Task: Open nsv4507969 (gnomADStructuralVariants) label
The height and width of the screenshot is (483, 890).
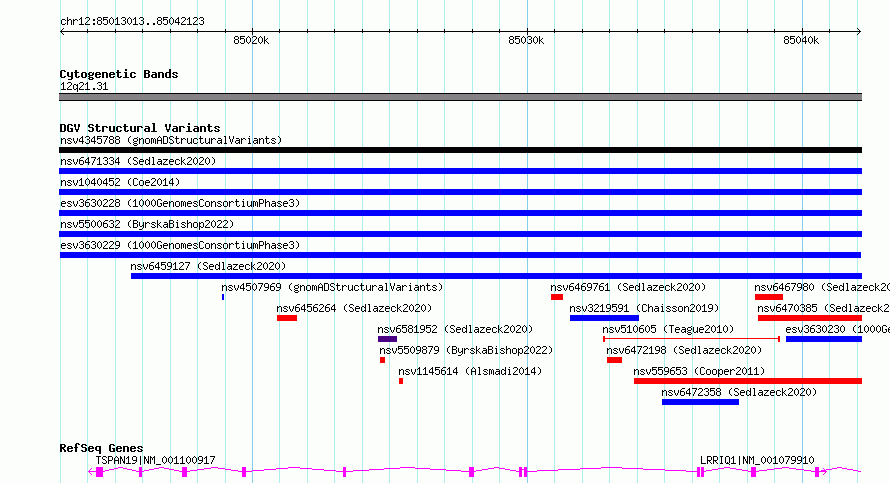Action: pyautogui.click(x=332, y=287)
